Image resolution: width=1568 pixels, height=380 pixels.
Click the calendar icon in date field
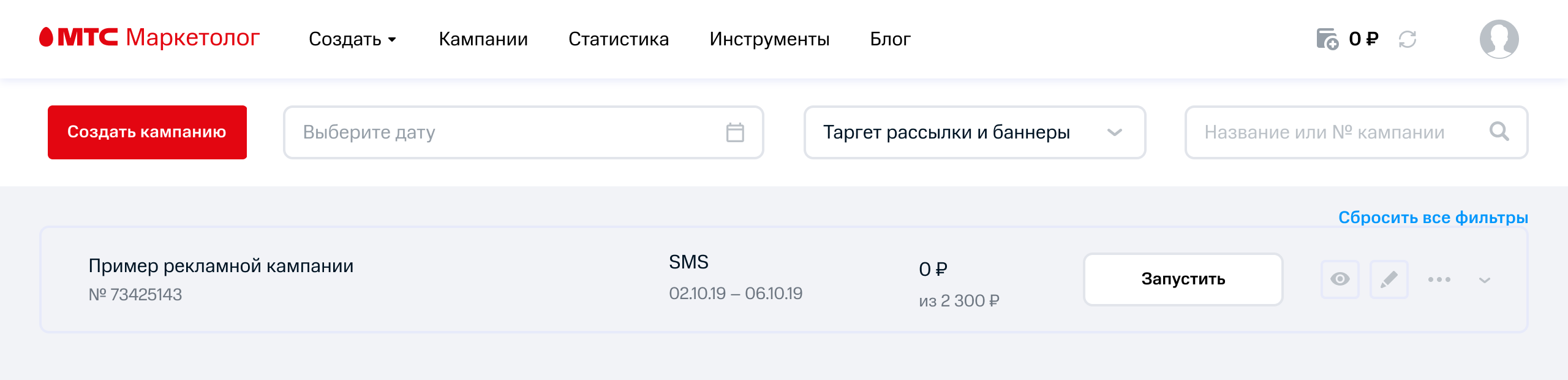click(735, 132)
